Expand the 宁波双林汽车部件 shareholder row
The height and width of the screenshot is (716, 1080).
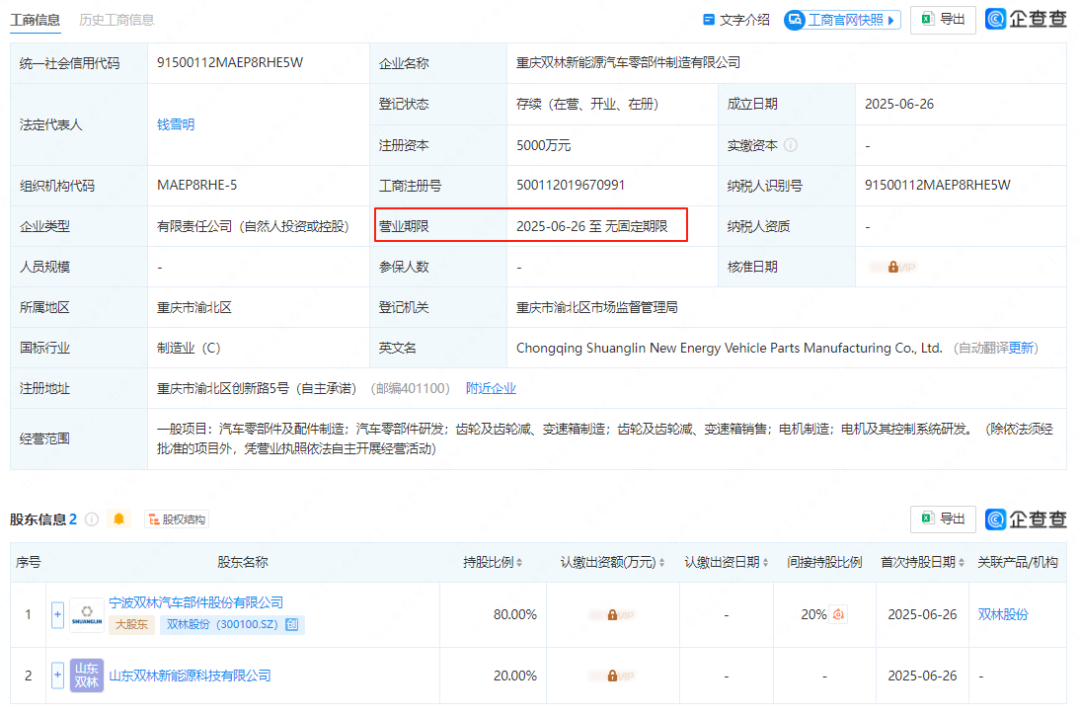(57, 614)
